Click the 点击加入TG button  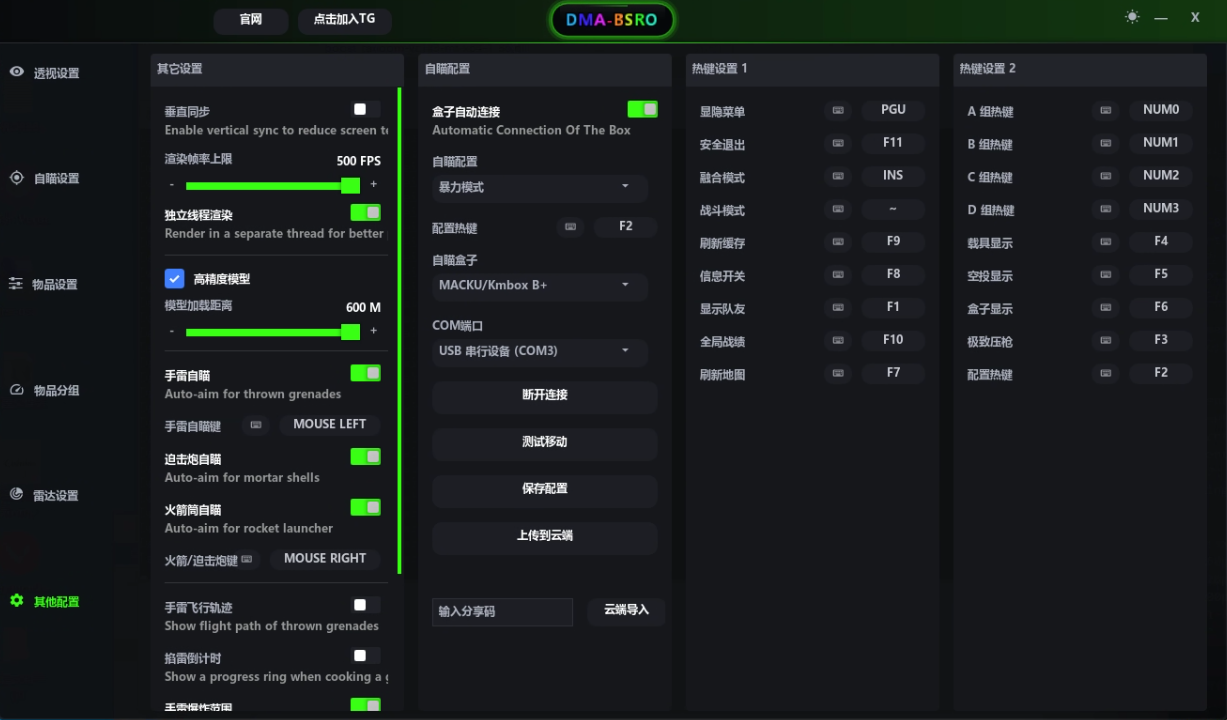pyautogui.click(x=344, y=20)
